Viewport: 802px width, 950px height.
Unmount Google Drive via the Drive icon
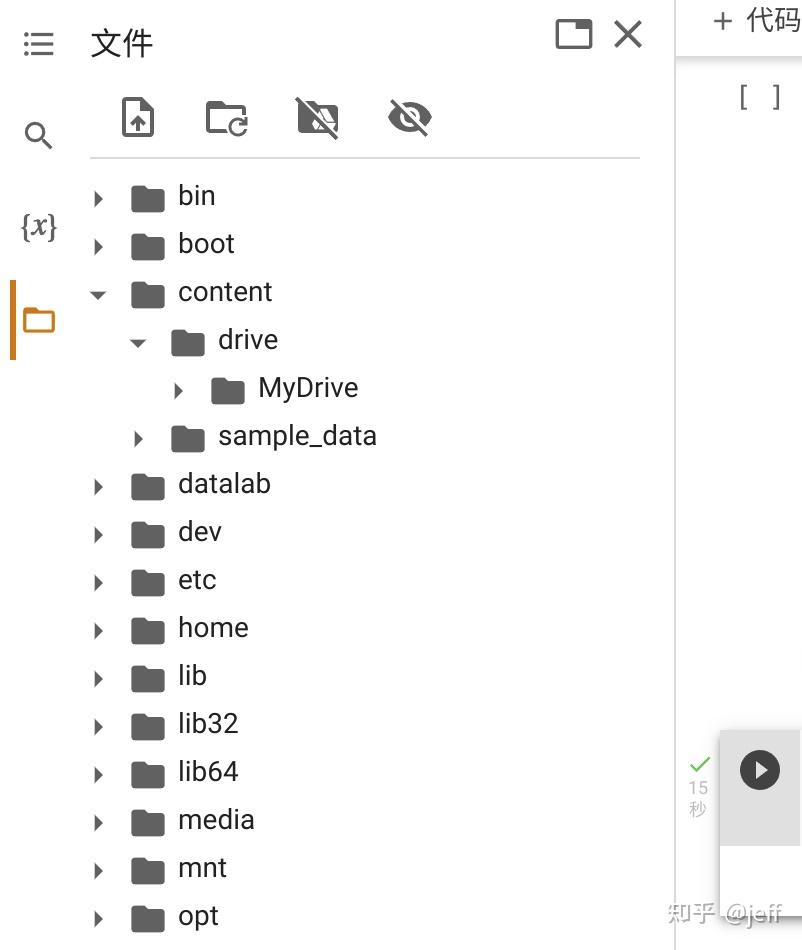pos(318,117)
